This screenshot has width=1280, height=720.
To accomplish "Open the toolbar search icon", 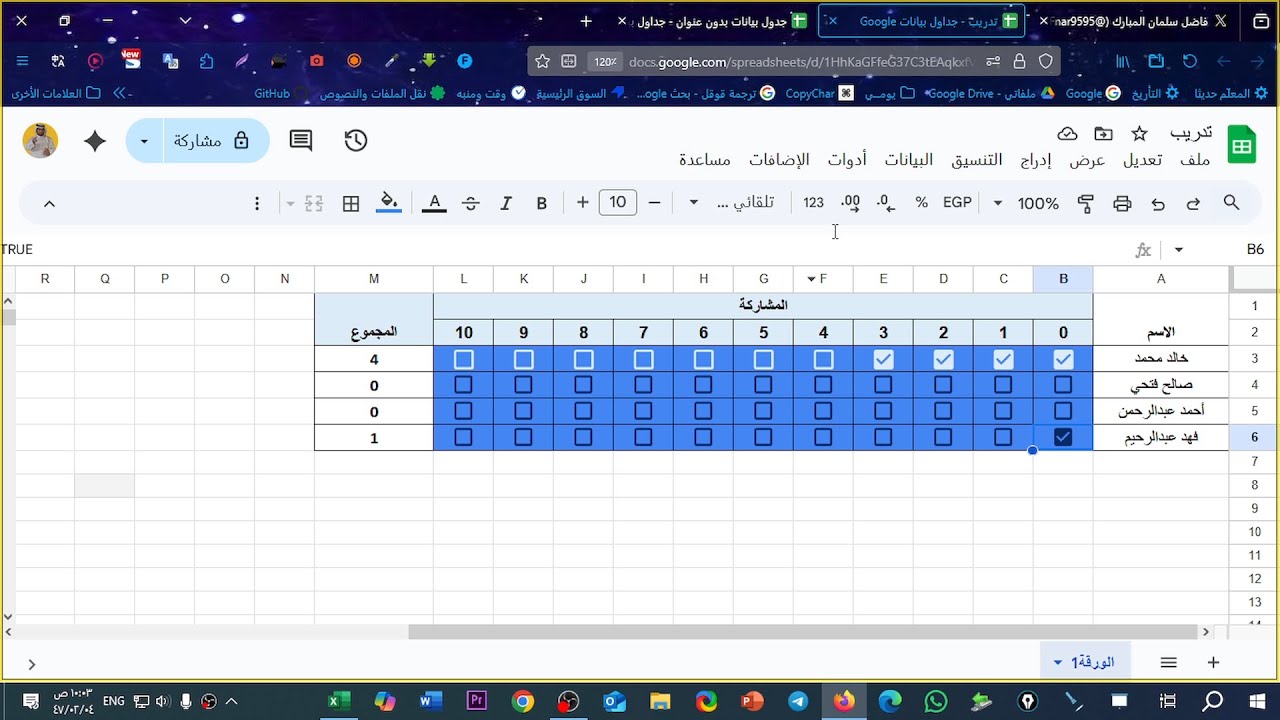I will [1231, 203].
